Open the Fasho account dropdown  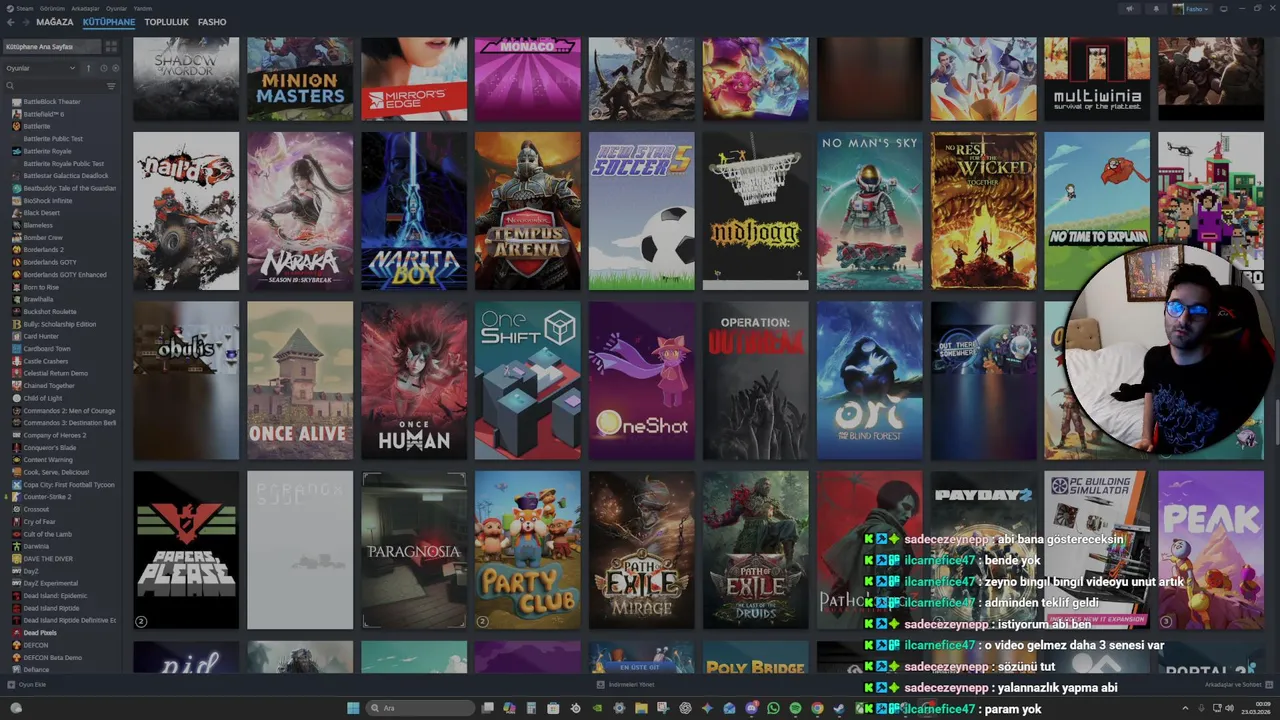[x=1192, y=9]
